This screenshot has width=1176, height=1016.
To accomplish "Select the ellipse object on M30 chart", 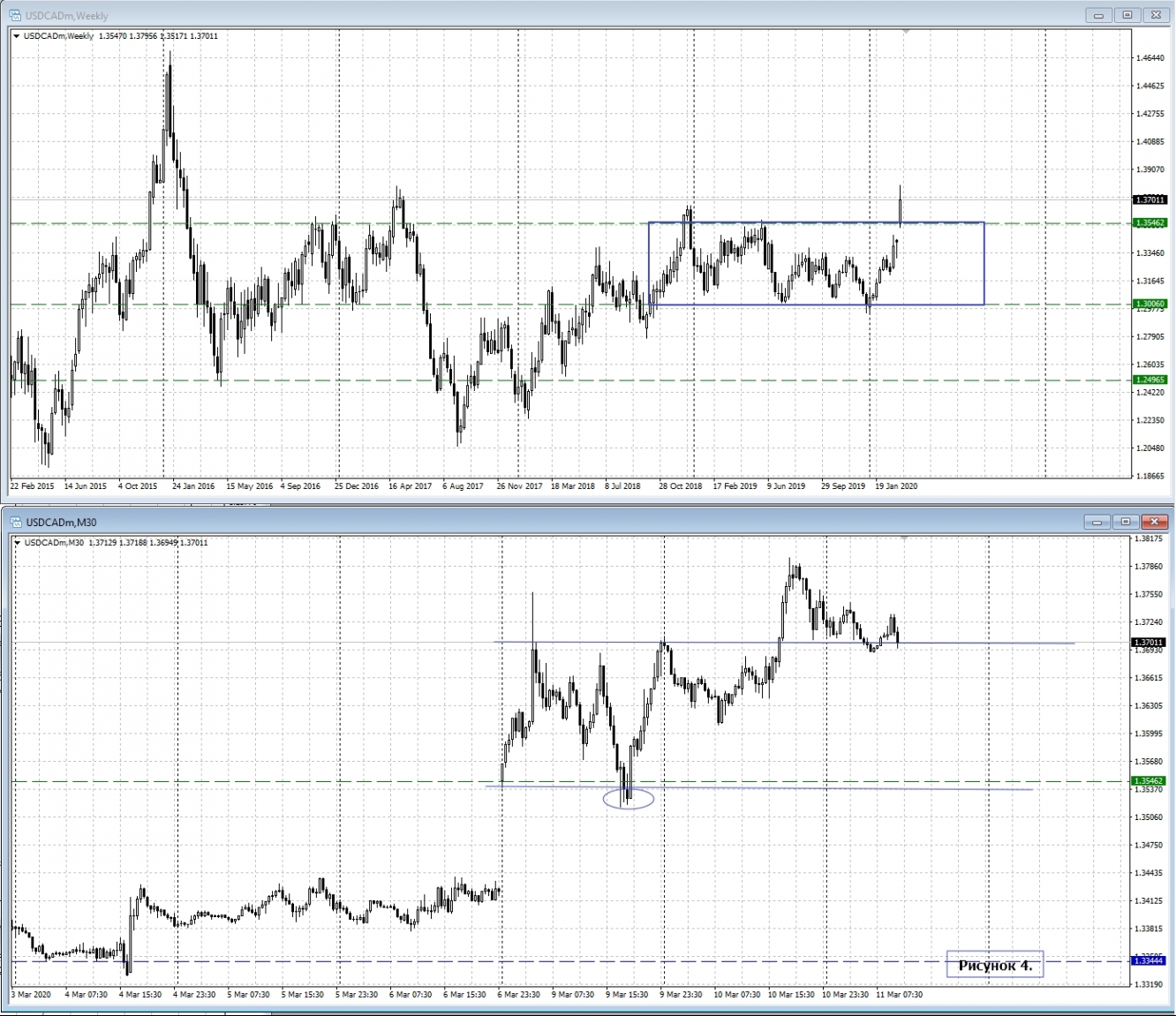I will 629,800.
